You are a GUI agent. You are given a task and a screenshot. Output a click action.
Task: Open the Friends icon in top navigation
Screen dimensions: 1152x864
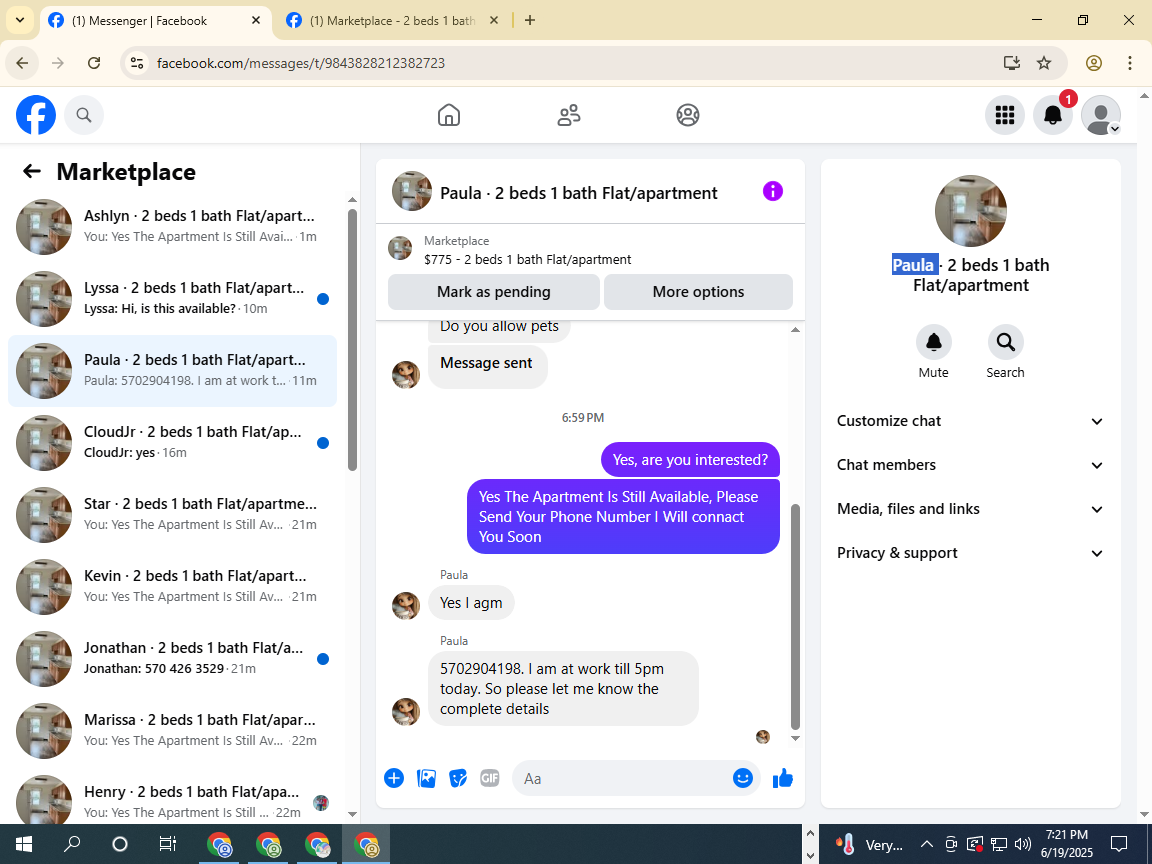tap(569, 115)
